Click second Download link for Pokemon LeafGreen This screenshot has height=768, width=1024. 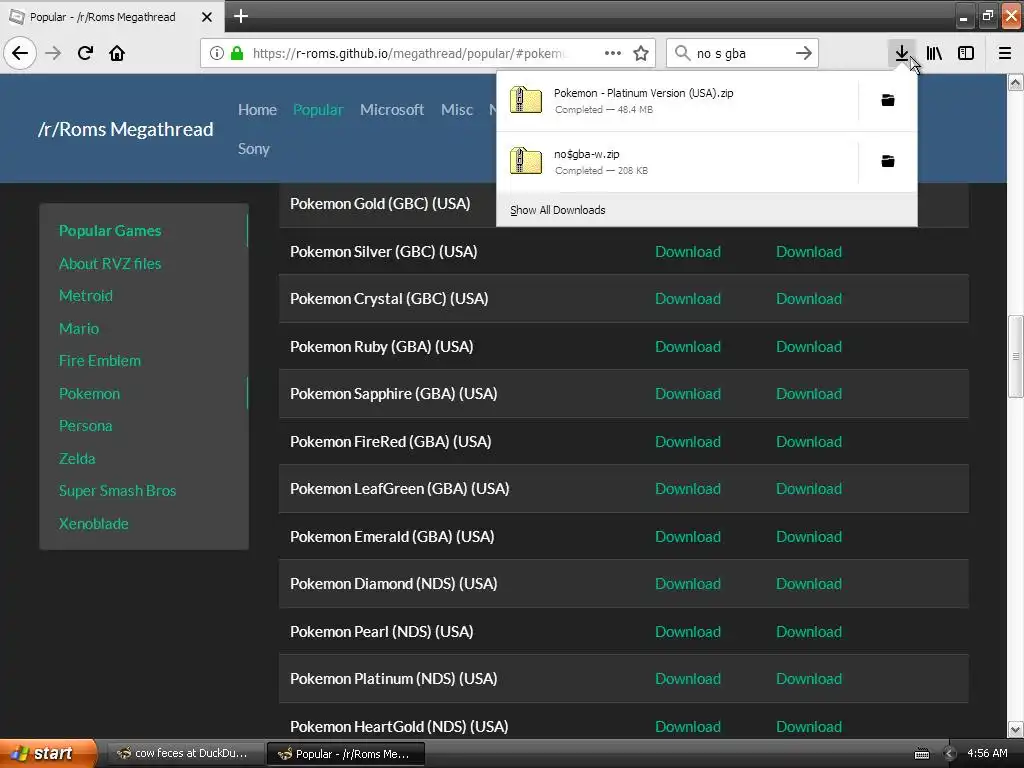pyautogui.click(x=808, y=488)
